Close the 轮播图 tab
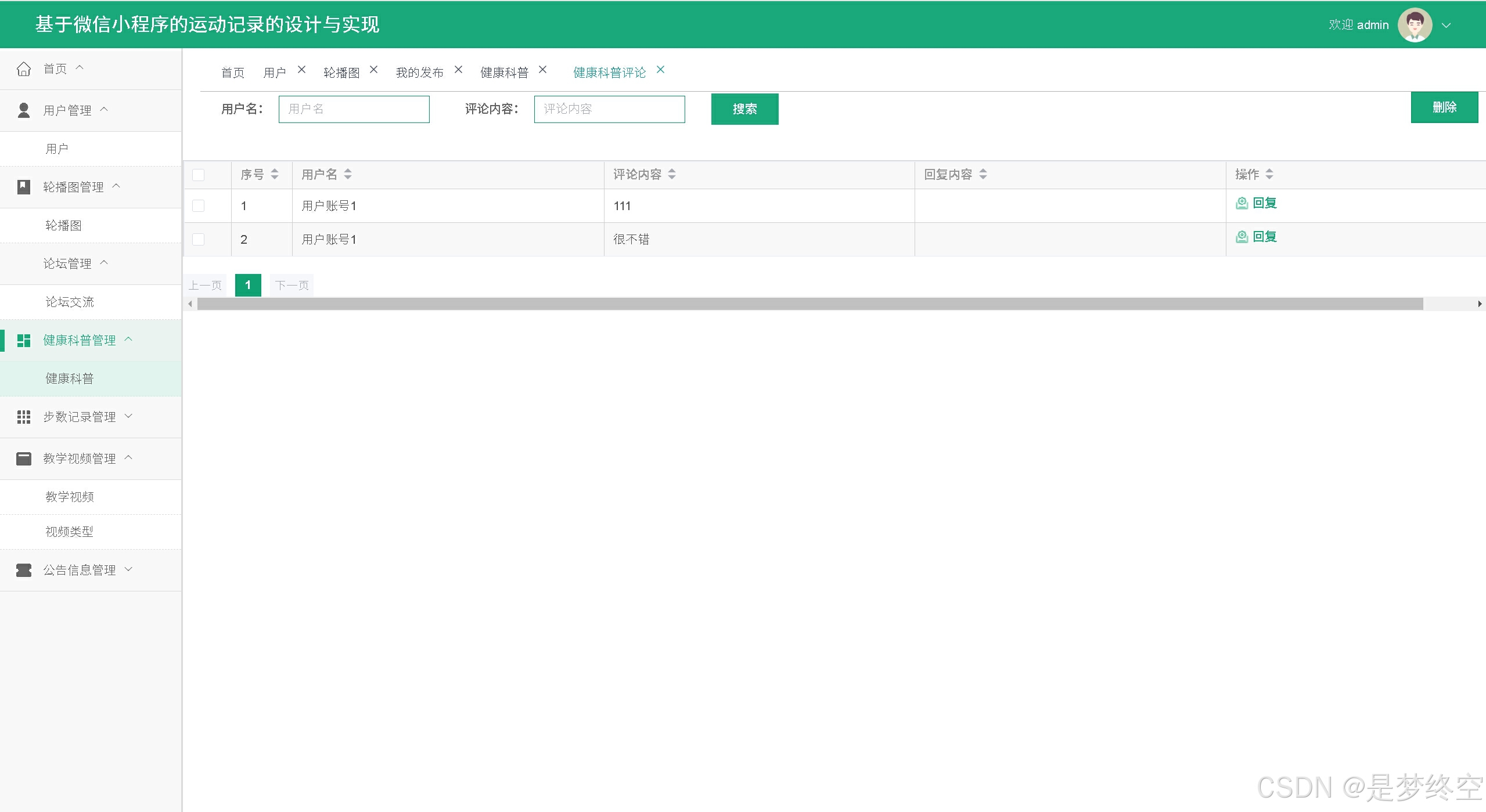The image size is (1486, 812). (373, 70)
